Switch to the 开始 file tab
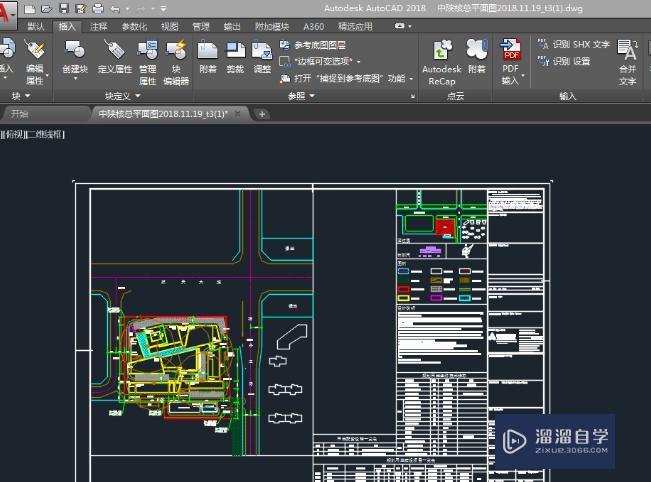Screen dimensions: 651x482 coord(19,114)
